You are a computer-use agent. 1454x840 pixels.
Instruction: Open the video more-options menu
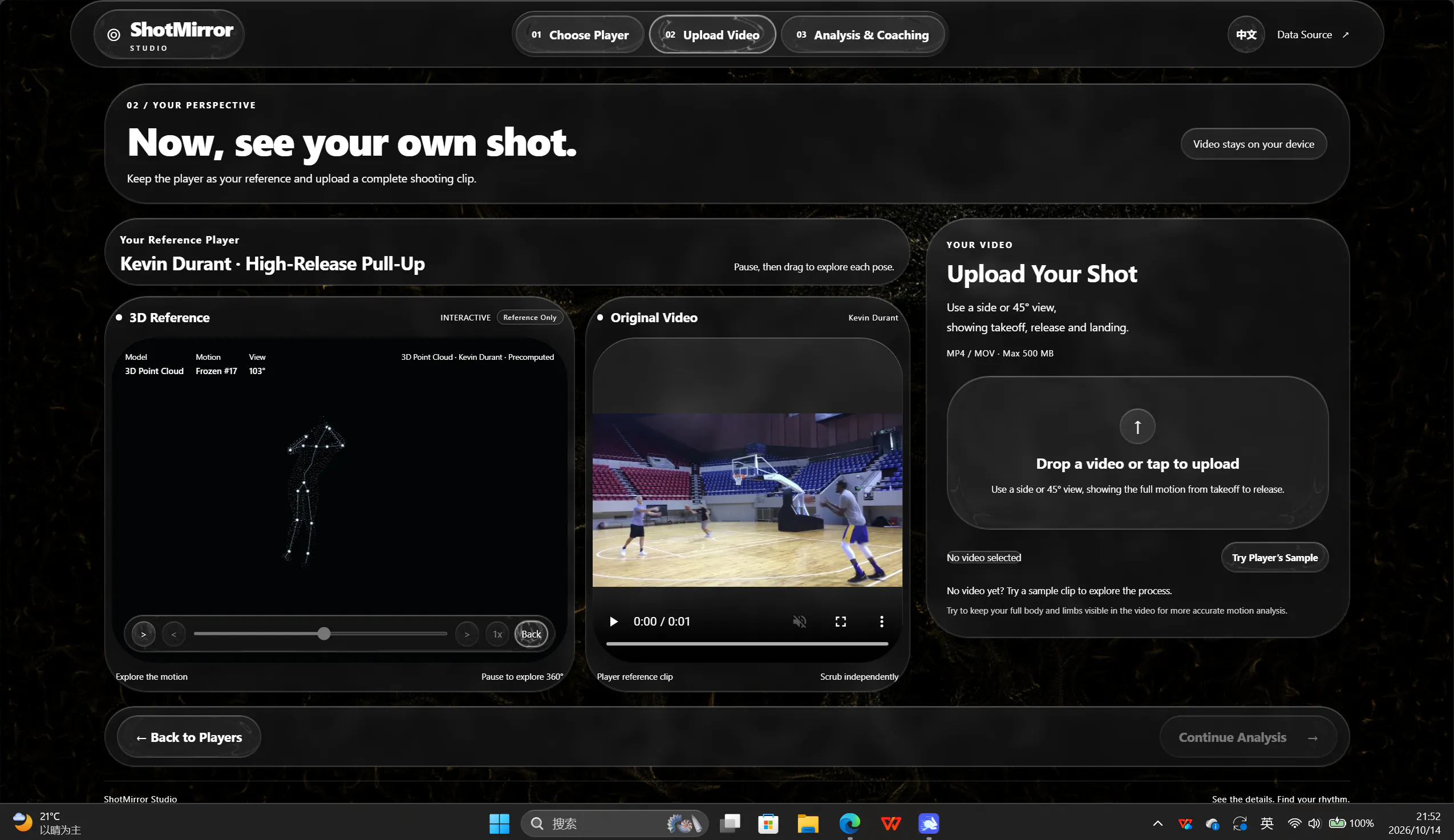pos(882,622)
